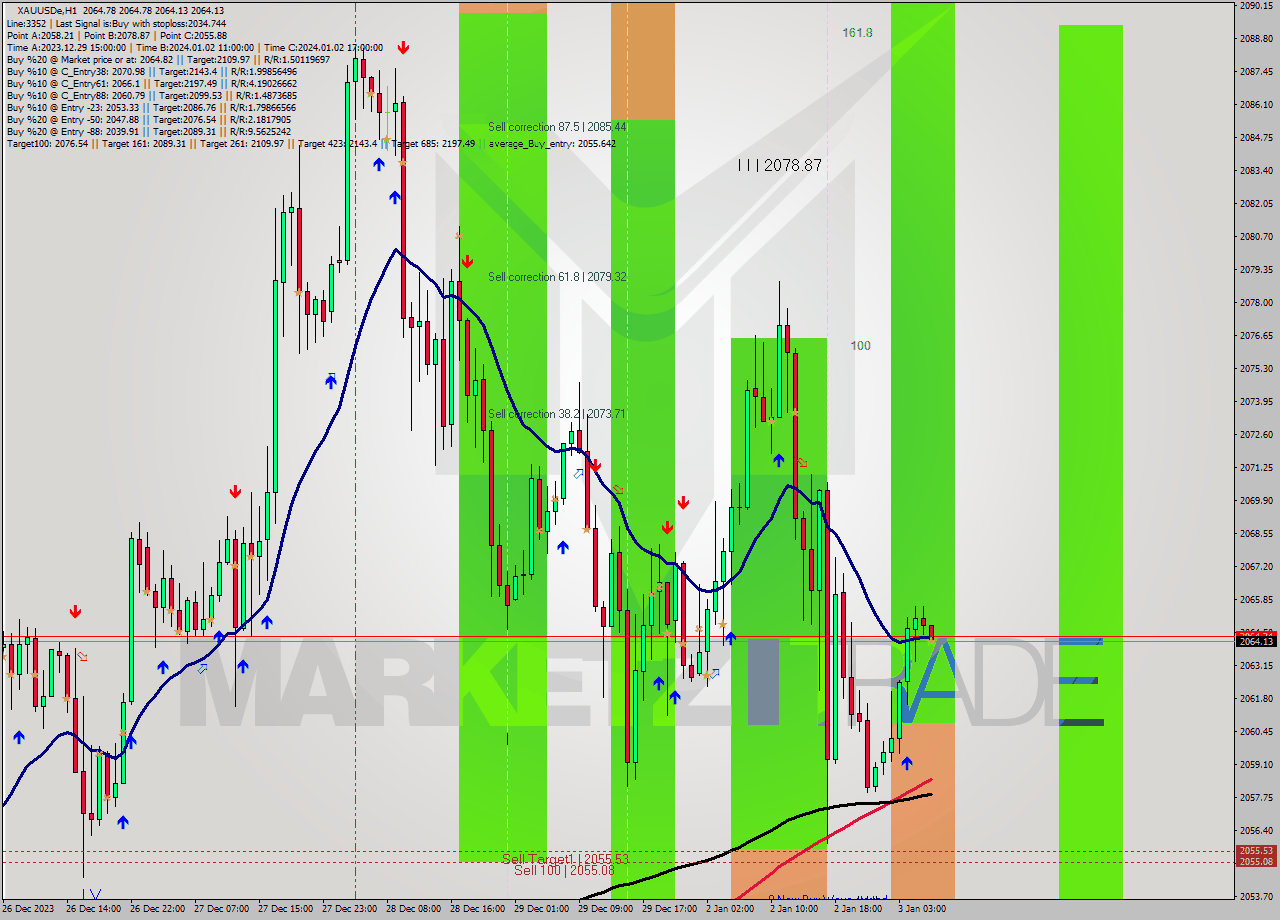The height and width of the screenshot is (920, 1280).
Task: Click the Sell correction 38.2 | 2073.71 label
Action: (x=557, y=414)
